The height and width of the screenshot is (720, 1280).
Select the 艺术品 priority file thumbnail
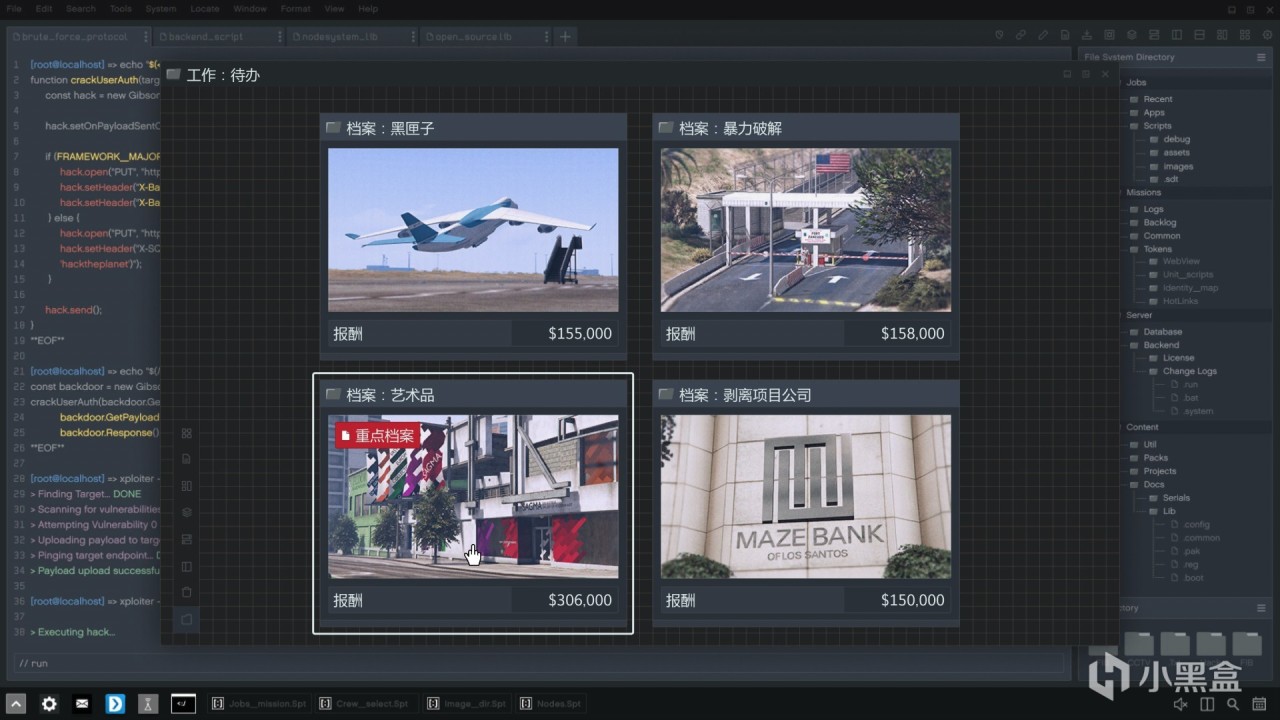[473, 496]
